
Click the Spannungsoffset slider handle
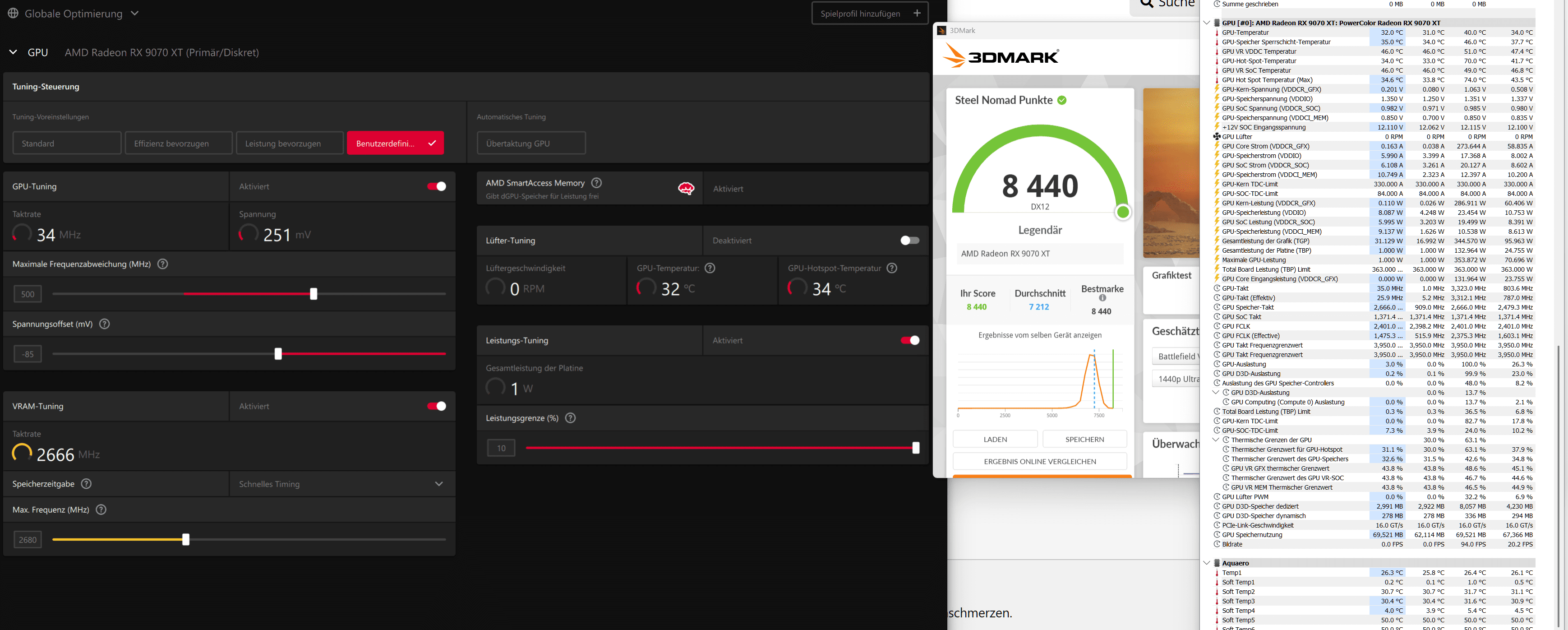(278, 354)
